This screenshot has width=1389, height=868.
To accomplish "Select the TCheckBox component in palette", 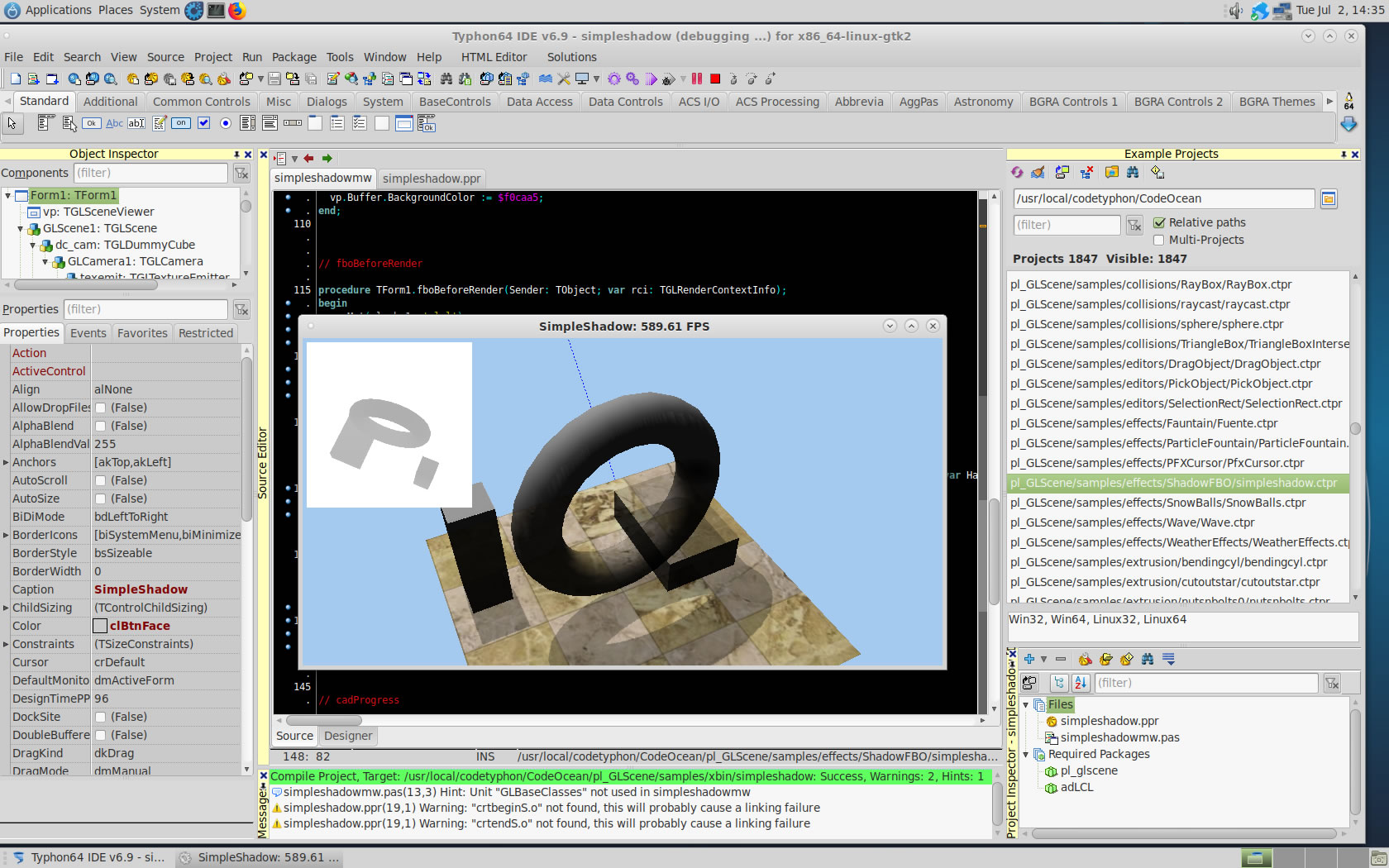I will pos(203,123).
